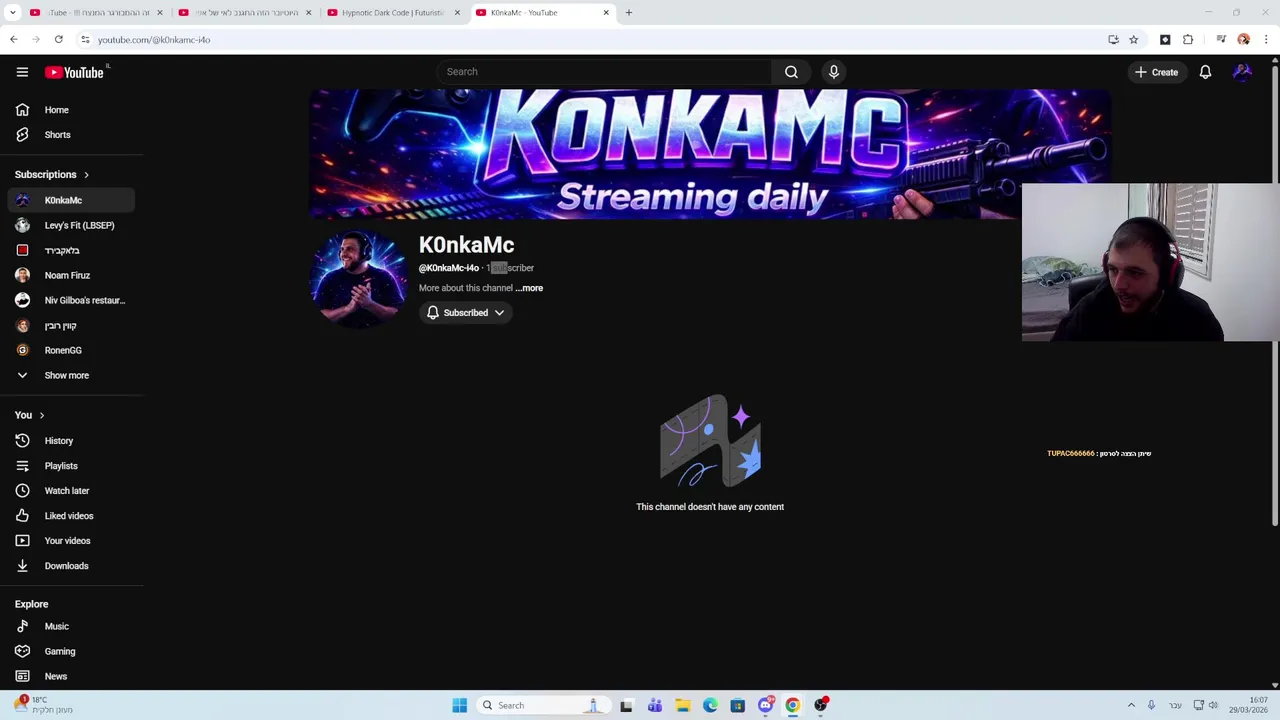Open the YouTube guide hamburger menu
1280x720 pixels.
point(22,72)
